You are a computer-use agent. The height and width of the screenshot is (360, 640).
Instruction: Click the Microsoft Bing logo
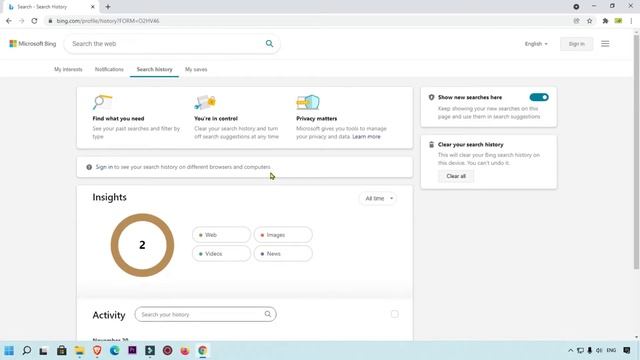[x=33, y=44]
